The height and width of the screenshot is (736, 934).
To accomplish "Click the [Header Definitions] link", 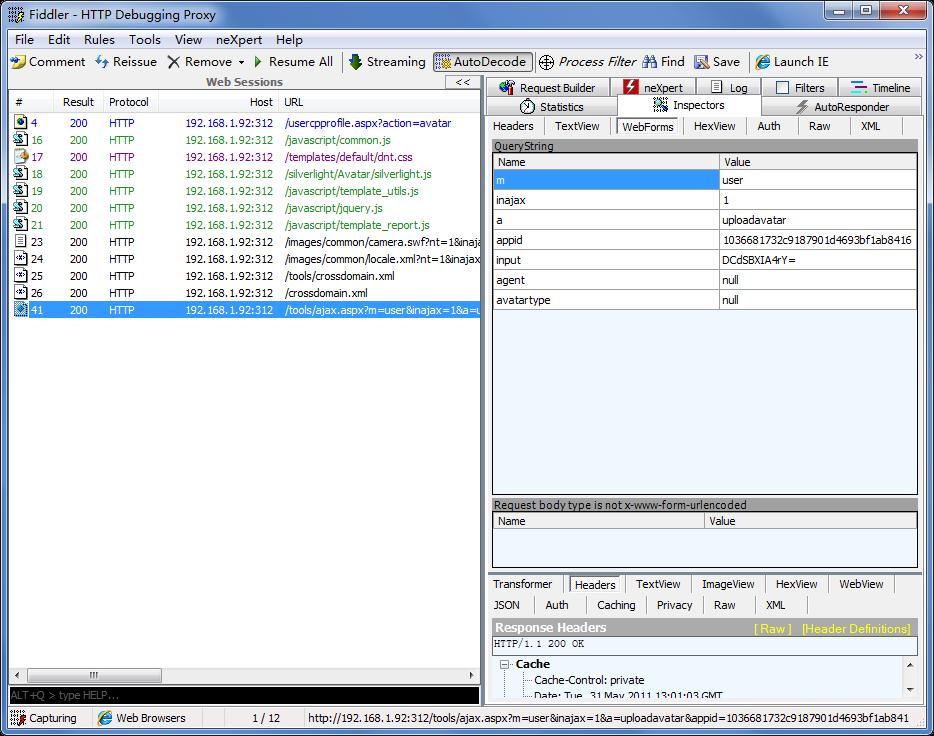I will pyautogui.click(x=855, y=629).
